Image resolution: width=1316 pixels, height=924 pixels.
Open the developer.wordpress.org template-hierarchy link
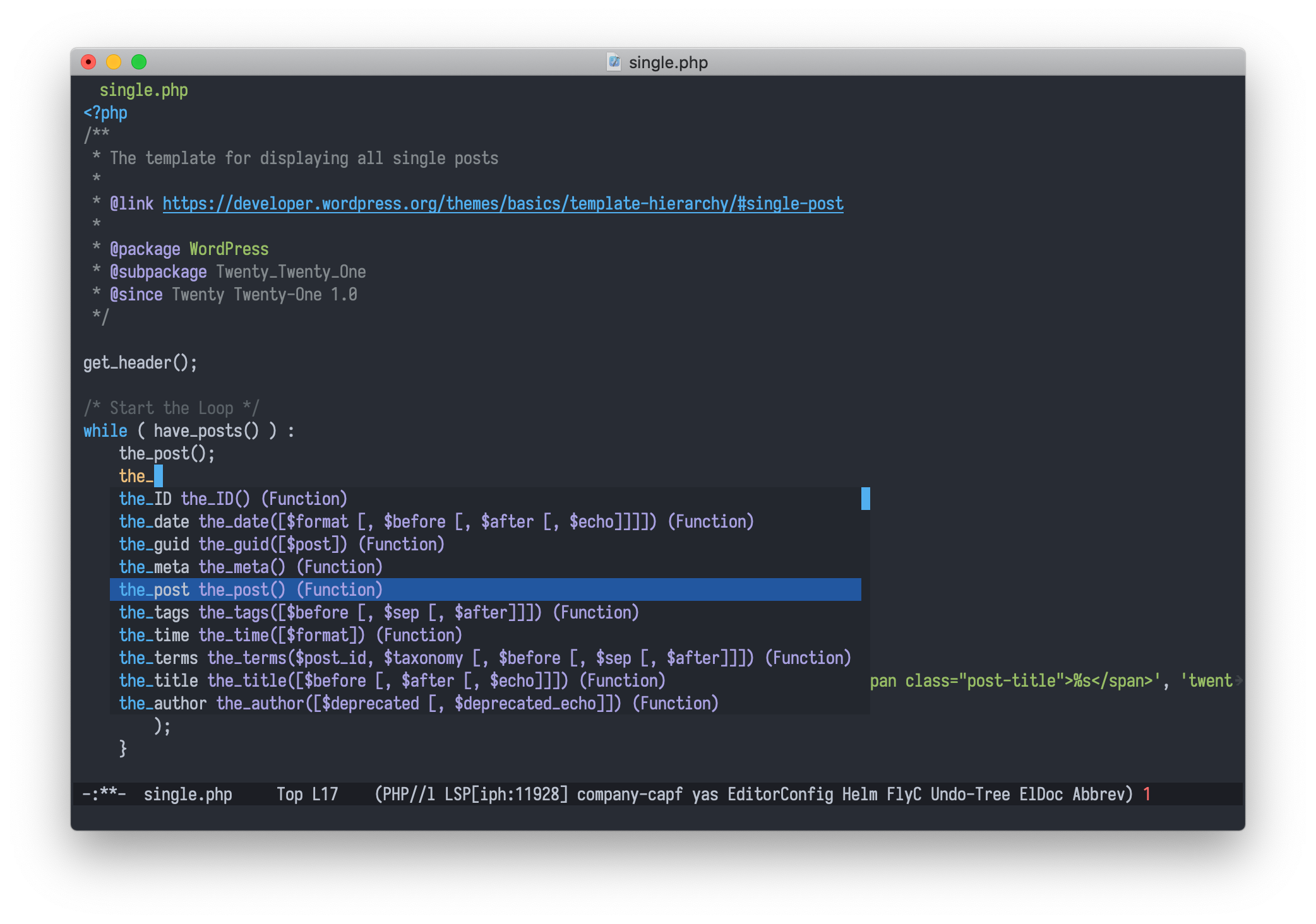coord(503,204)
